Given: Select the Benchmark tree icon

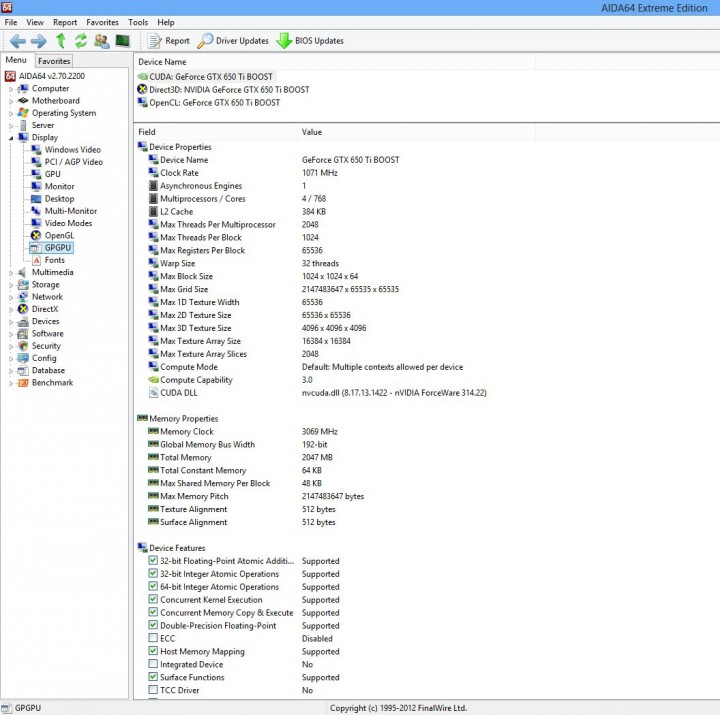Looking at the screenshot, I should coord(23,383).
